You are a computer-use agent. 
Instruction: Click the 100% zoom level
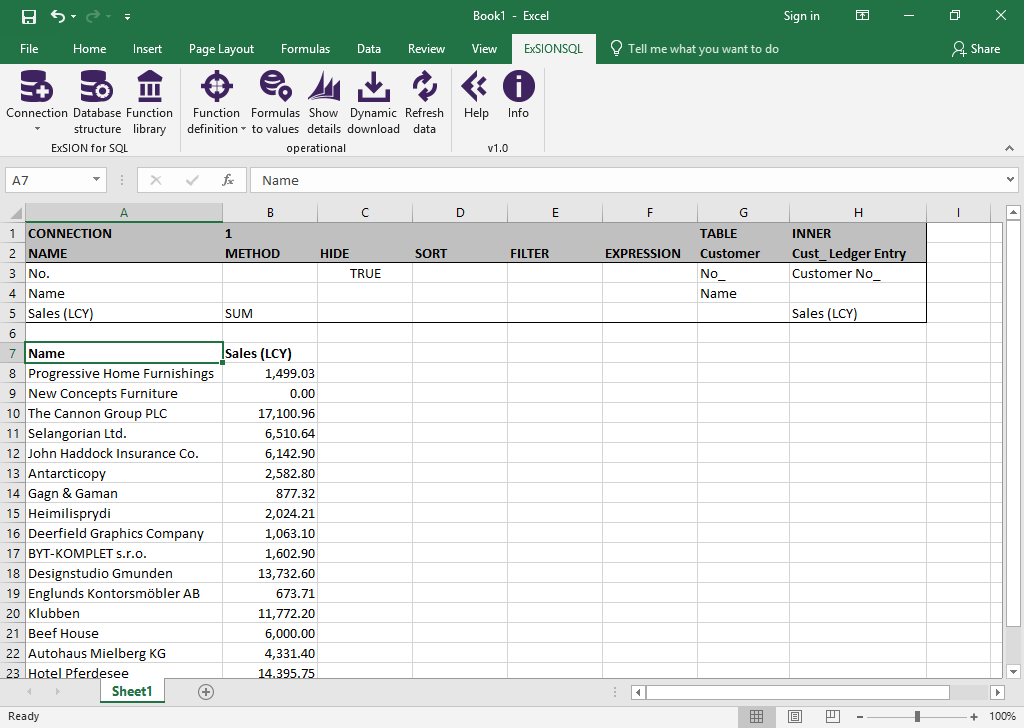1002,716
